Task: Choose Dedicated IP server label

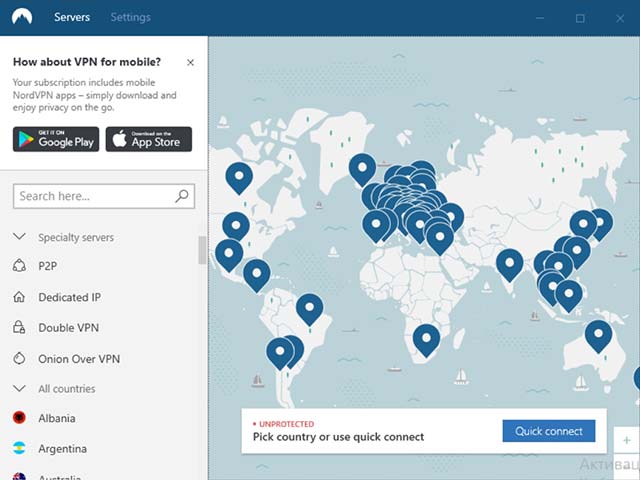Action: [69, 297]
